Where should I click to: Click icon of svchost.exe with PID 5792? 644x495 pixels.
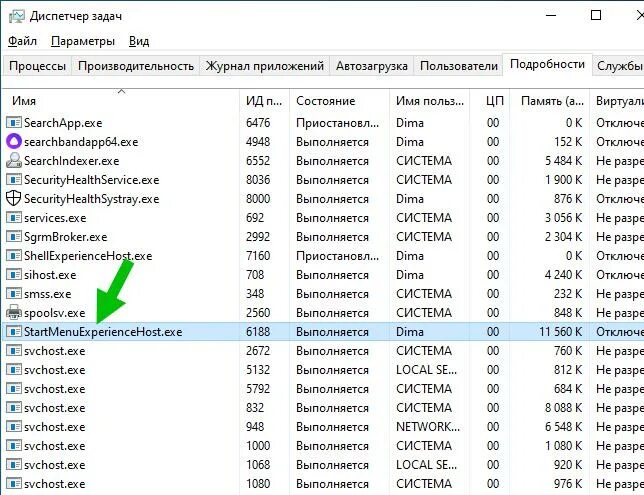point(14,389)
